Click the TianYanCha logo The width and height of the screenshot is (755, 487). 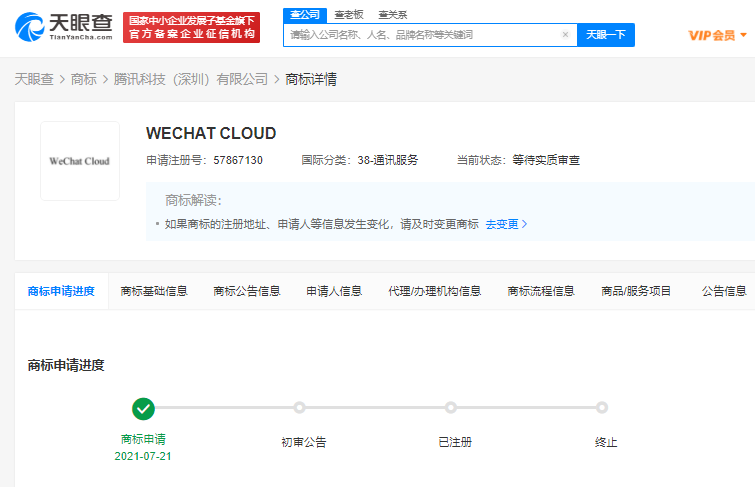tap(61, 28)
